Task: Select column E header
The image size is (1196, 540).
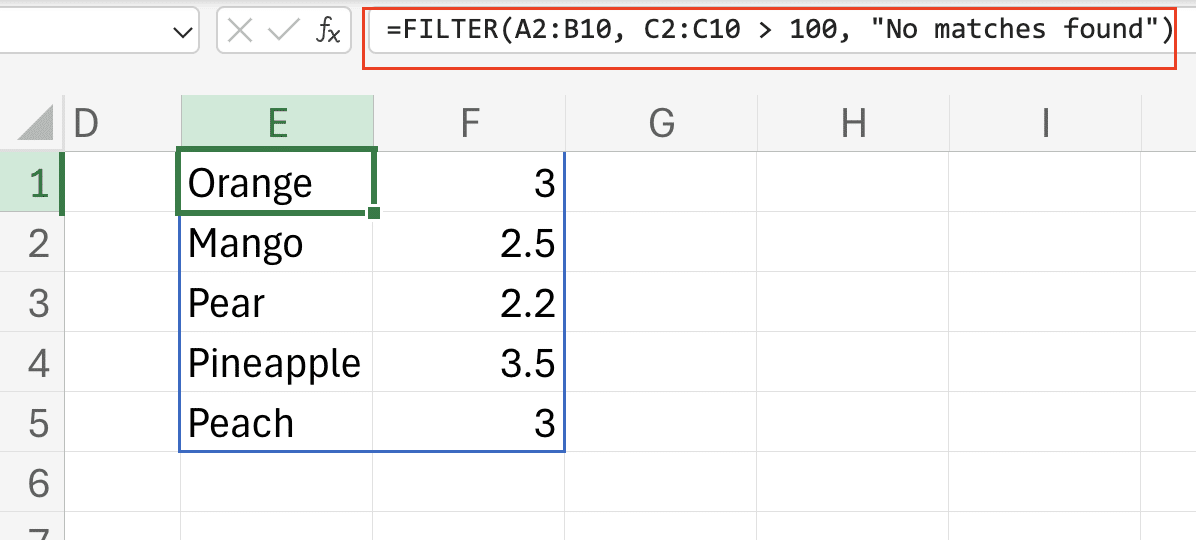Action: (x=277, y=122)
